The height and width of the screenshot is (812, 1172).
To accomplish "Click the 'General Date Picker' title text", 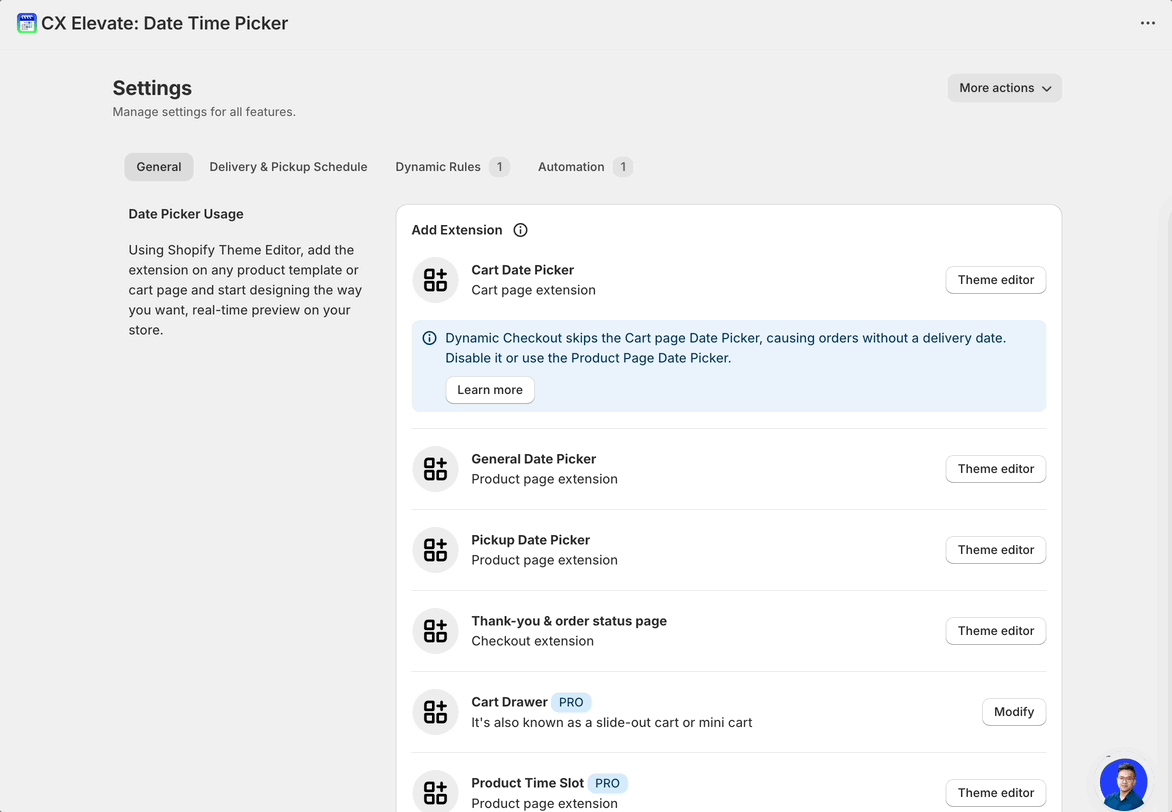I will (x=534, y=459).
